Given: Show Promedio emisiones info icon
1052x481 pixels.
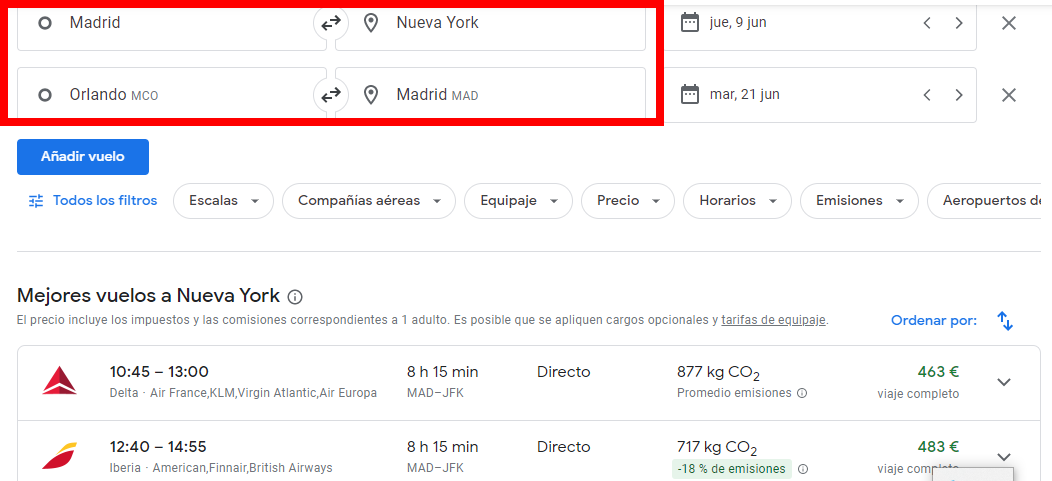Looking at the screenshot, I should [x=802, y=393].
